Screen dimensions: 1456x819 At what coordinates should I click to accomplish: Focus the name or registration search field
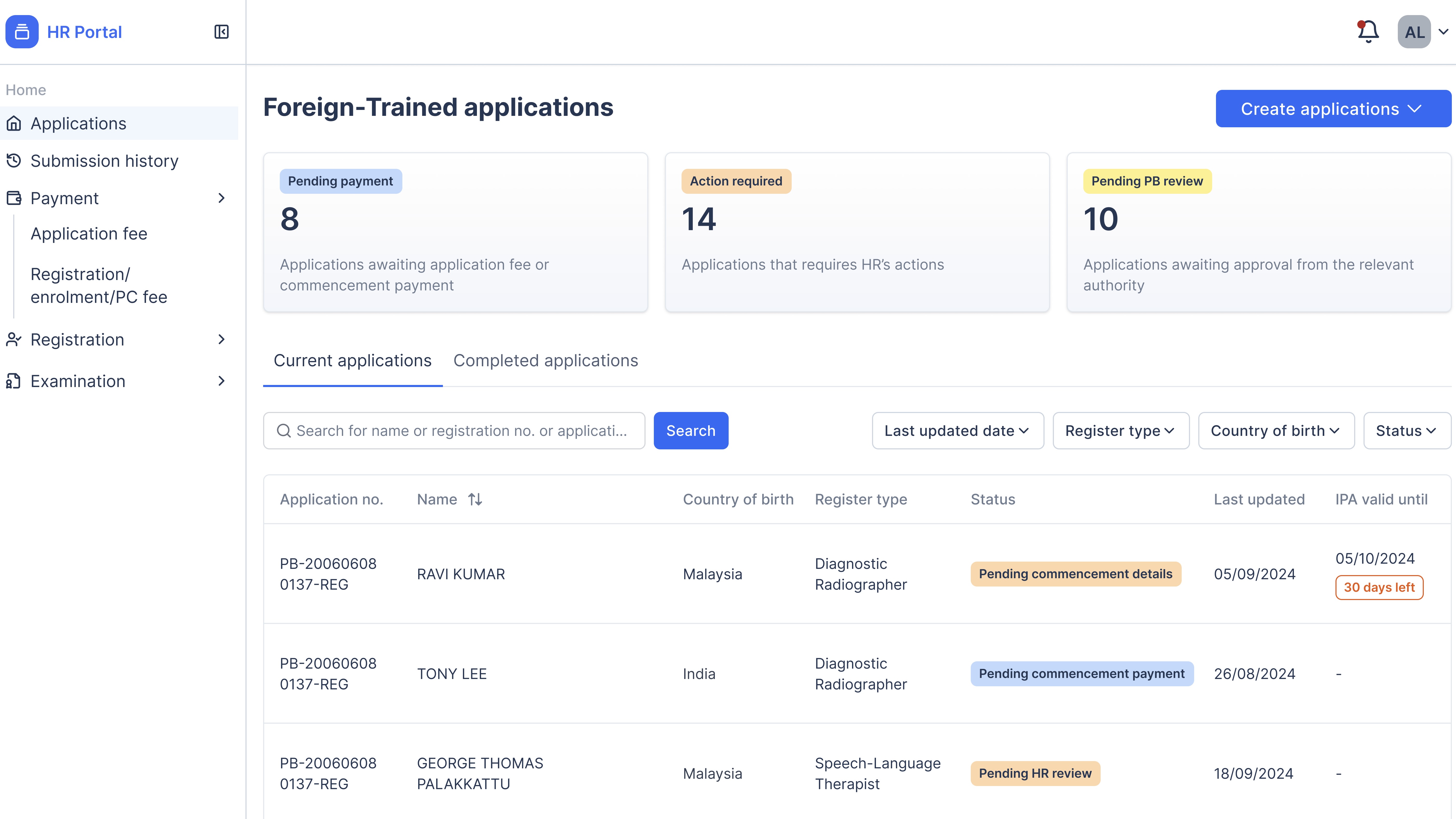(x=461, y=431)
